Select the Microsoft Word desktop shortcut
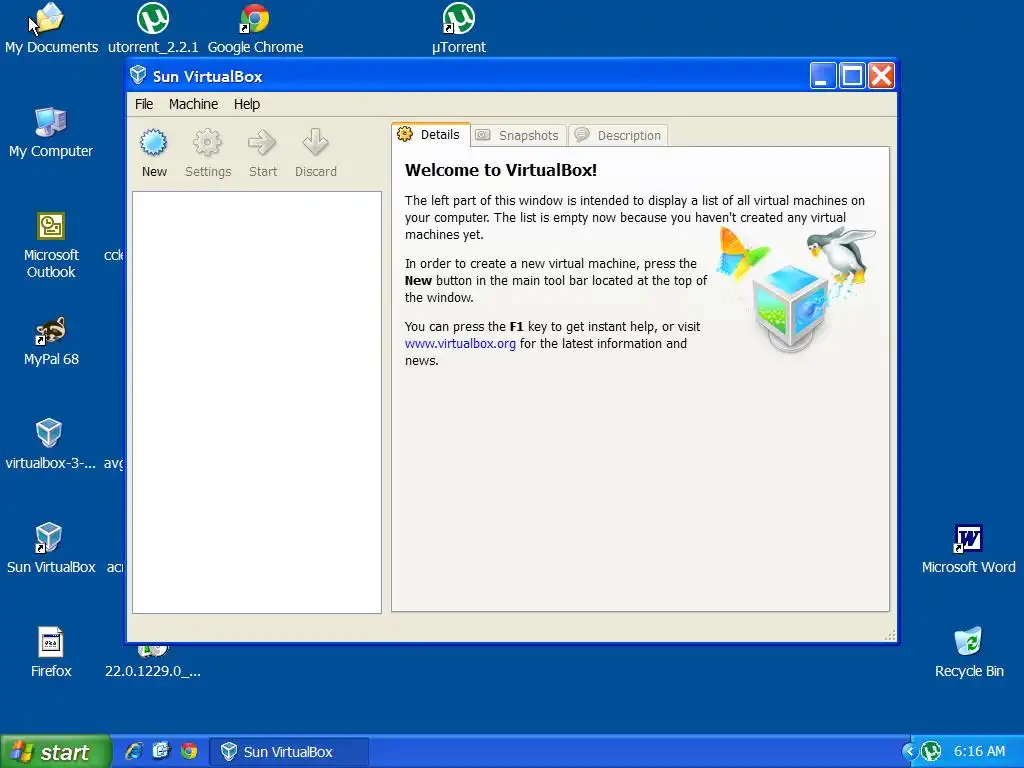 point(968,549)
